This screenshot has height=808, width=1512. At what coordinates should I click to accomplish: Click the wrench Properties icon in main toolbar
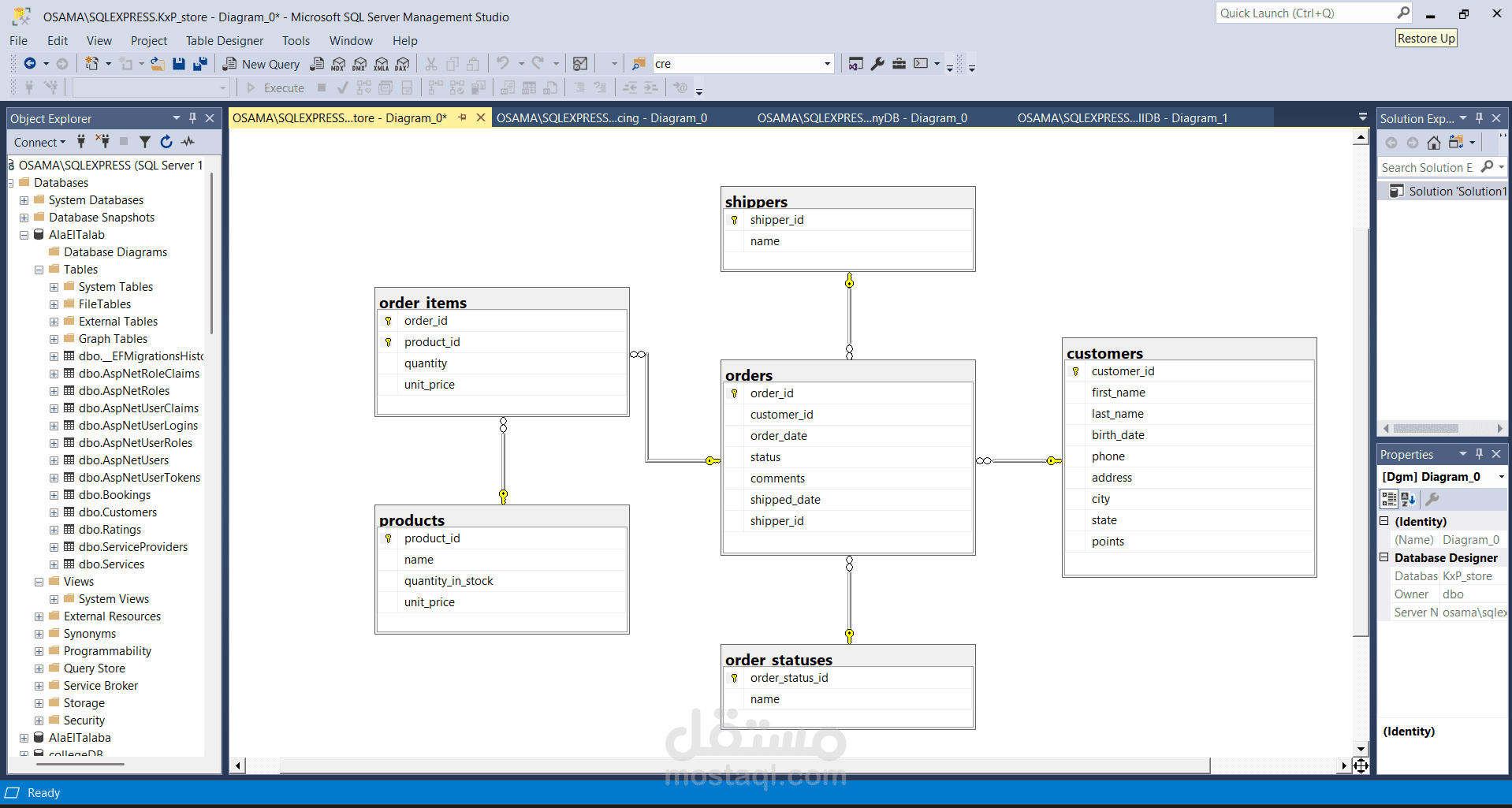click(x=877, y=64)
